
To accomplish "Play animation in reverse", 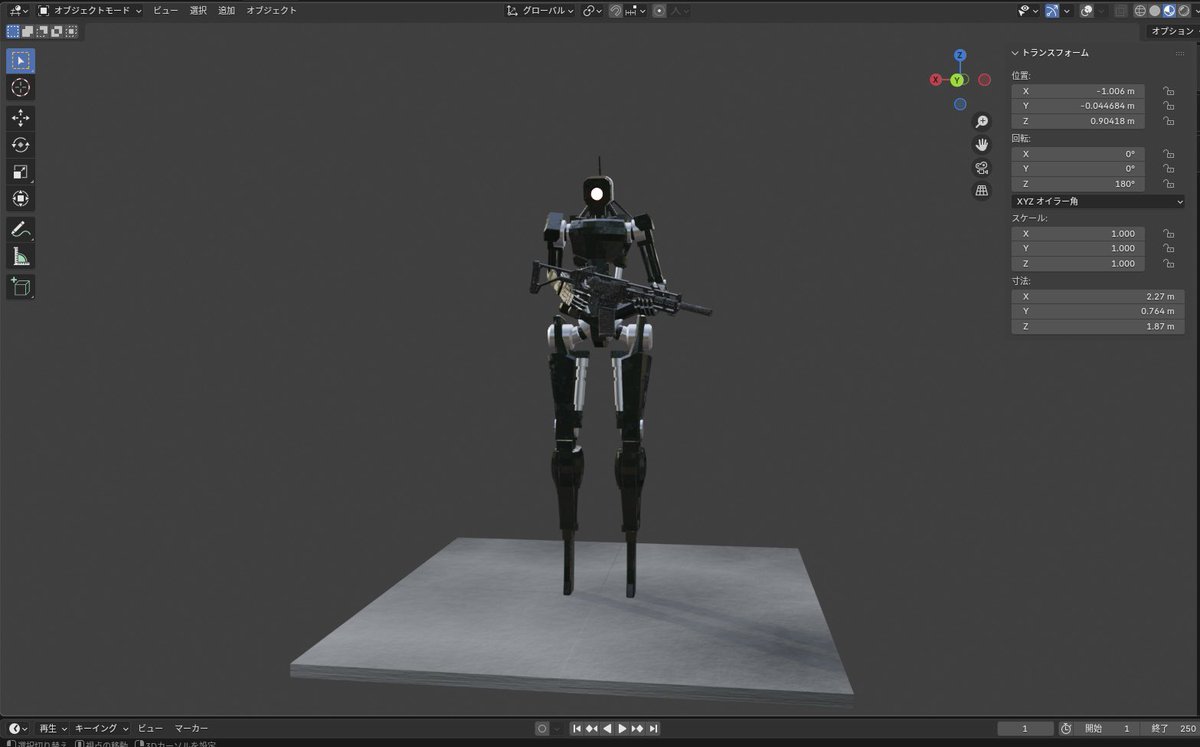I will [x=607, y=729].
